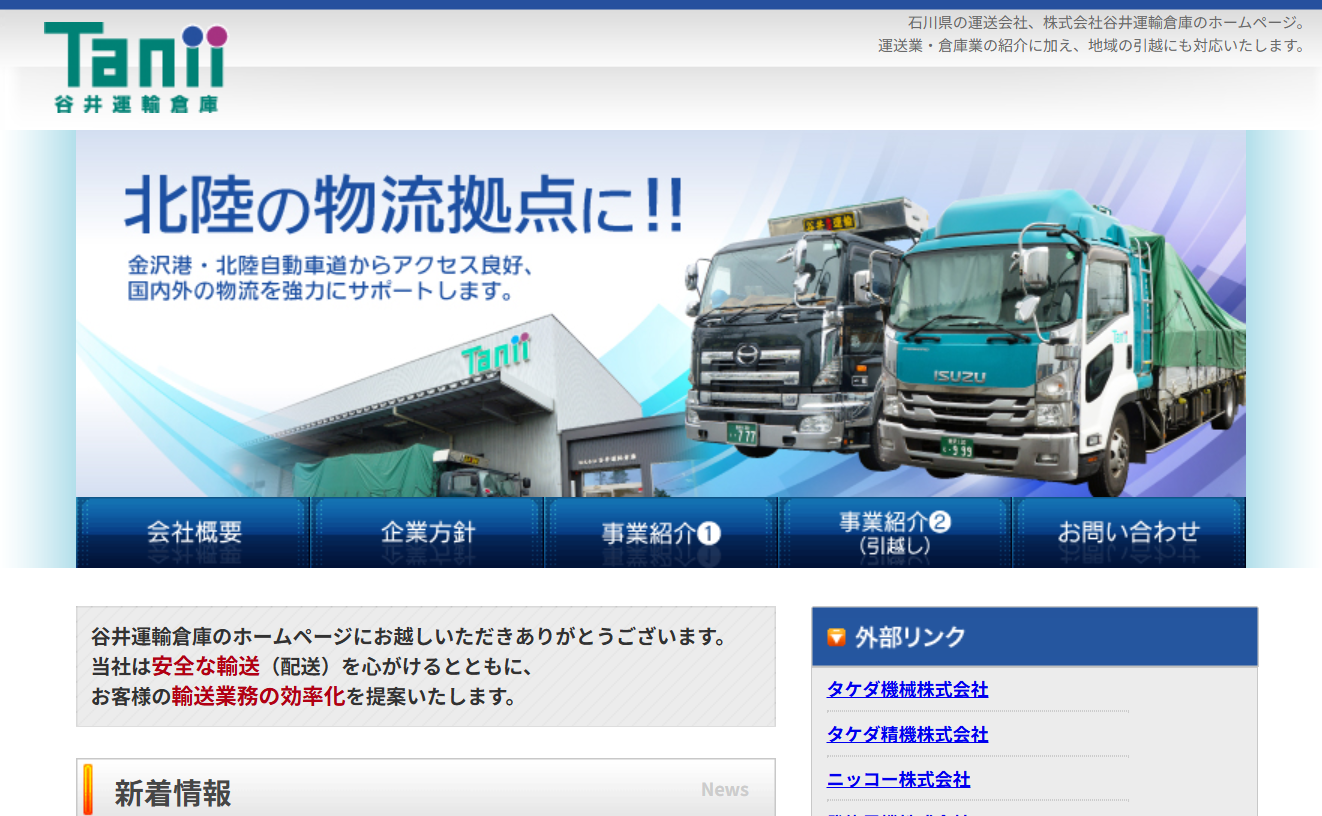Open 事業紹介②（引越し）from the navigation

pos(894,532)
